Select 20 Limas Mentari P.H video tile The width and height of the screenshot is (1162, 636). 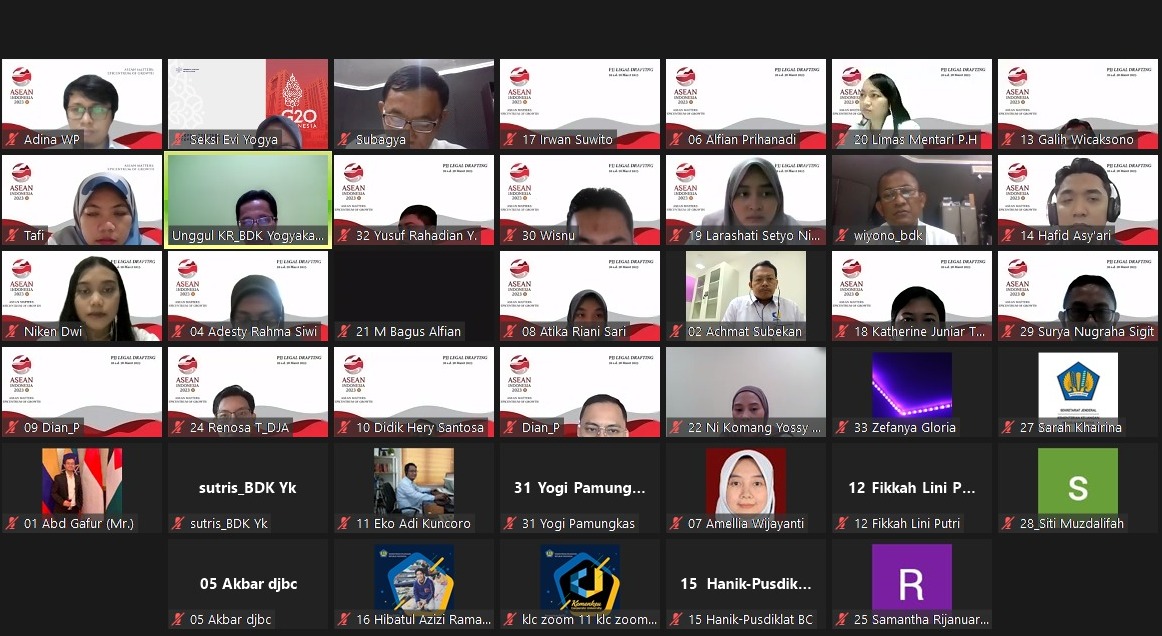(x=912, y=104)
